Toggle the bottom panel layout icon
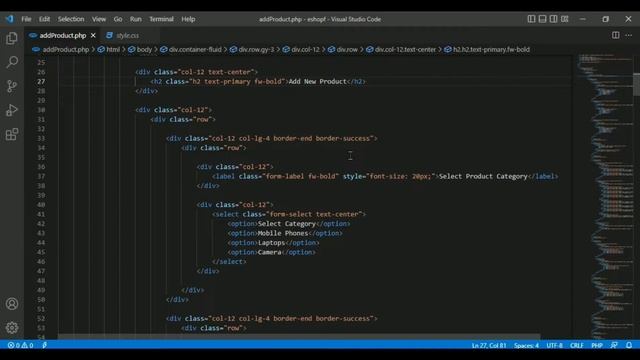Viewport: 640px width, 360px height. click(x=542, y=19)
